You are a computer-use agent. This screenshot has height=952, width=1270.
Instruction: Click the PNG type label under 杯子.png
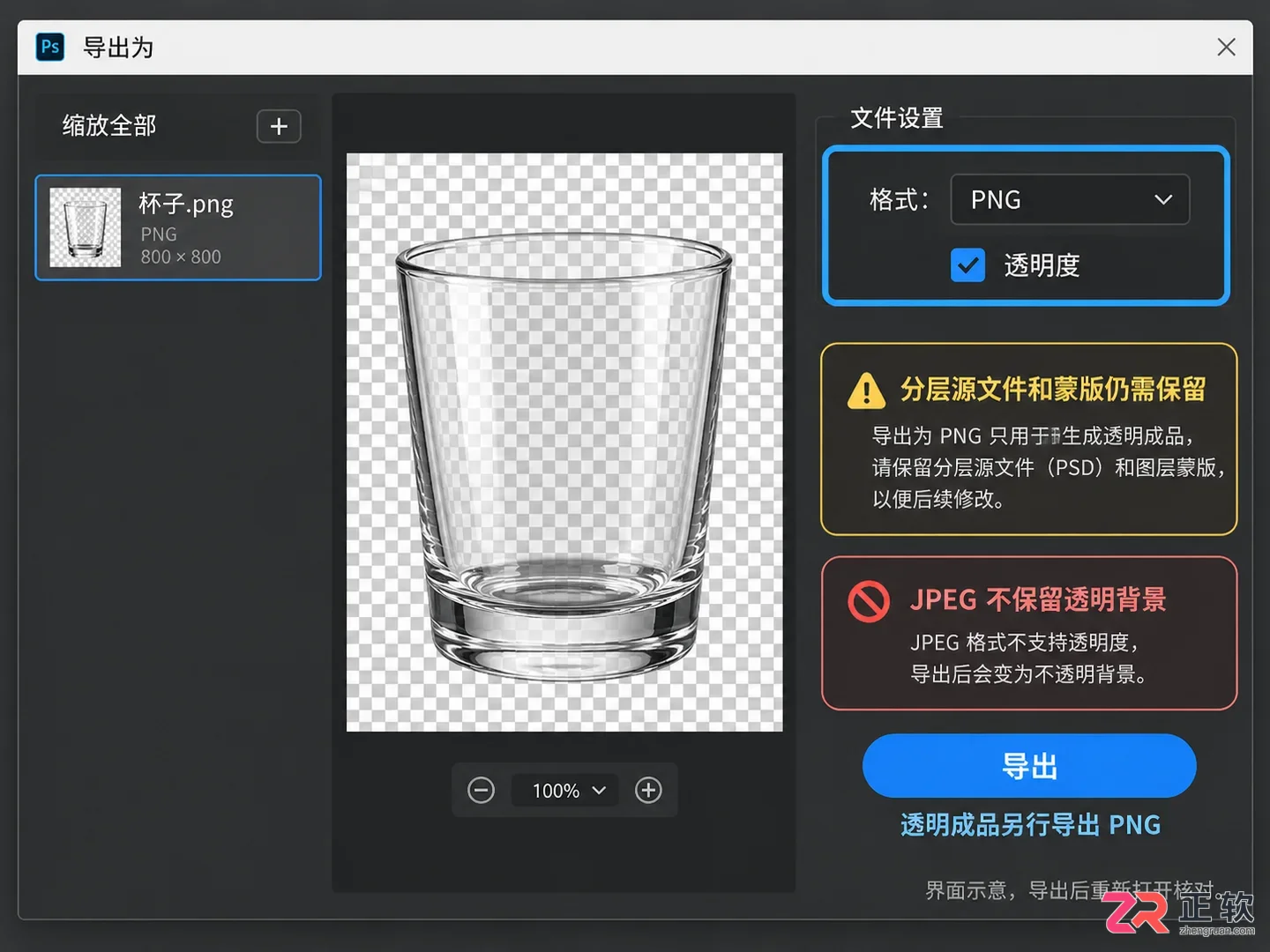point(159,234)
